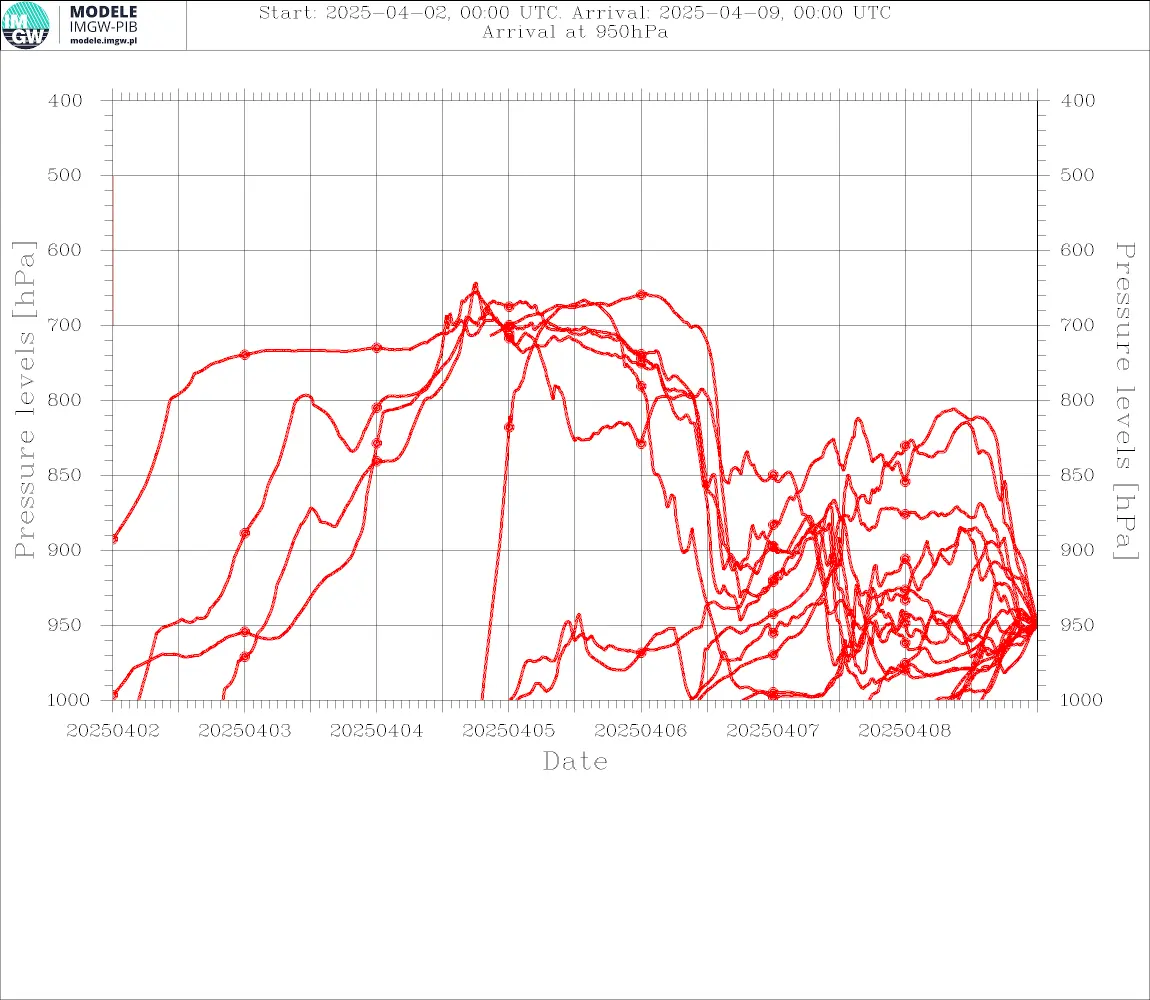
Task: Click the IMGW circular logo
Action: [x=26, y=26]
